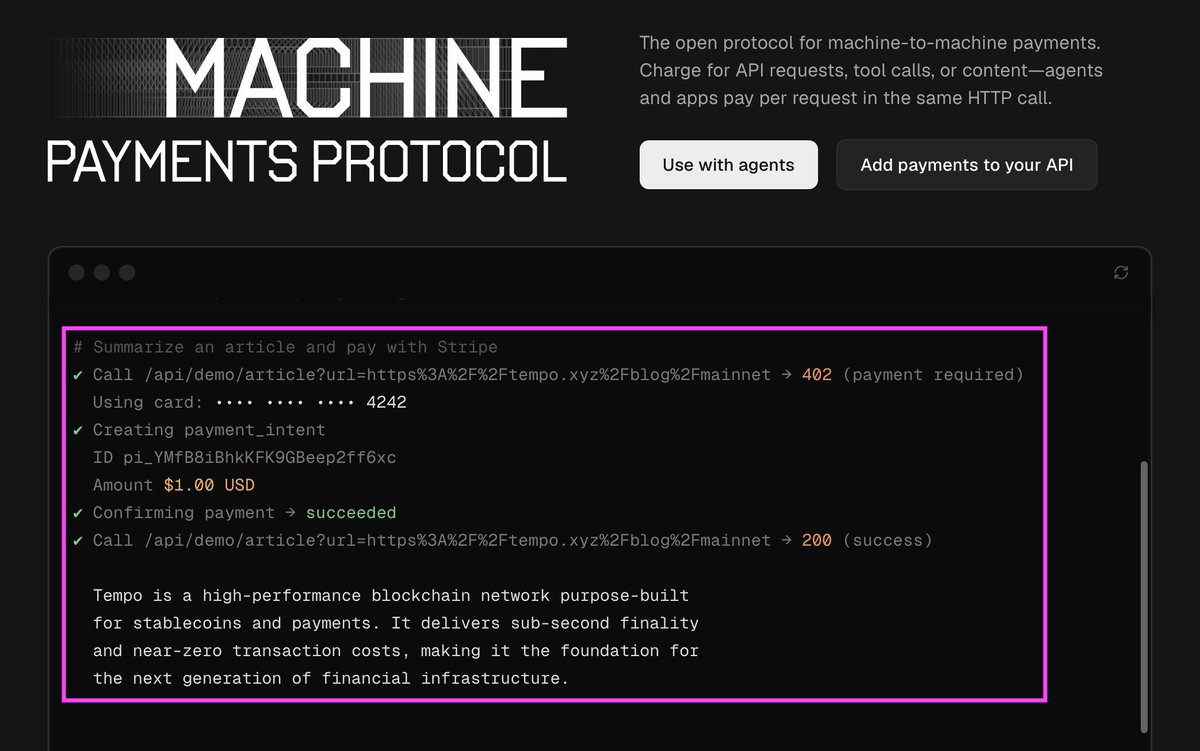1200x751 pixels.
Task: Click the third window dot in the terminal
Action: [x=126, y=273]
